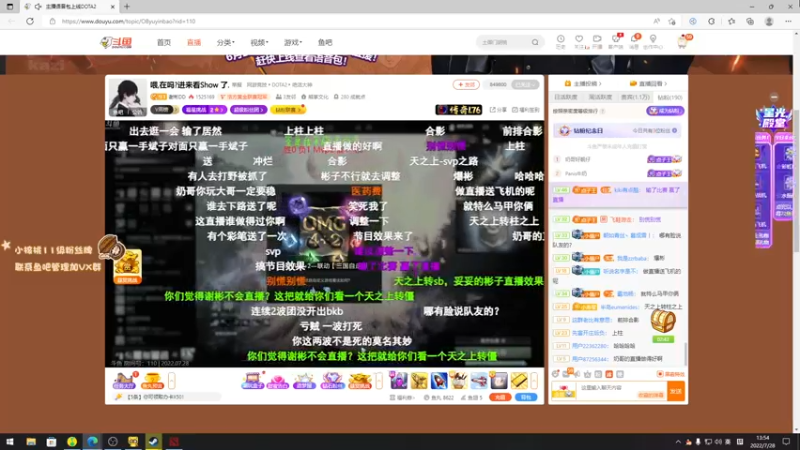Expand the already-followed dropdown next to count
800x450 pixels.
[526, 85]
